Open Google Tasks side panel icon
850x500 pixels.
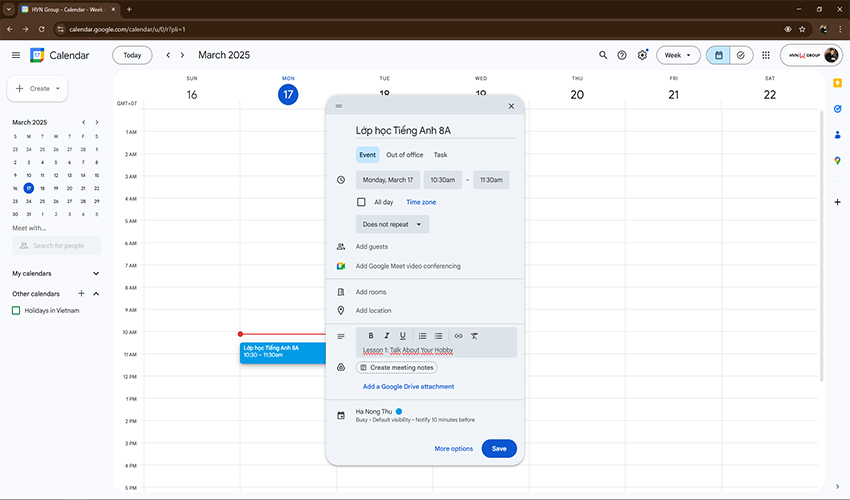point(838,109)
